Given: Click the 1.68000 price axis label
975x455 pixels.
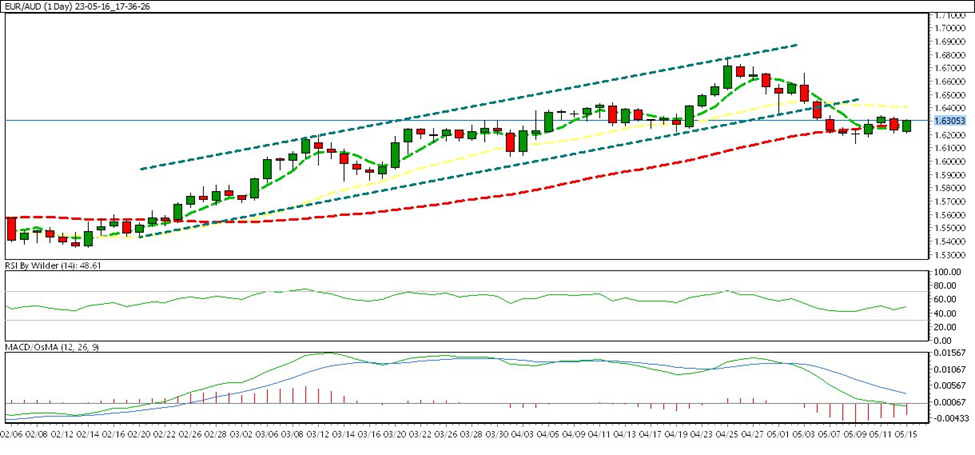Looking at the screenshot, I should tap(950, 55).
